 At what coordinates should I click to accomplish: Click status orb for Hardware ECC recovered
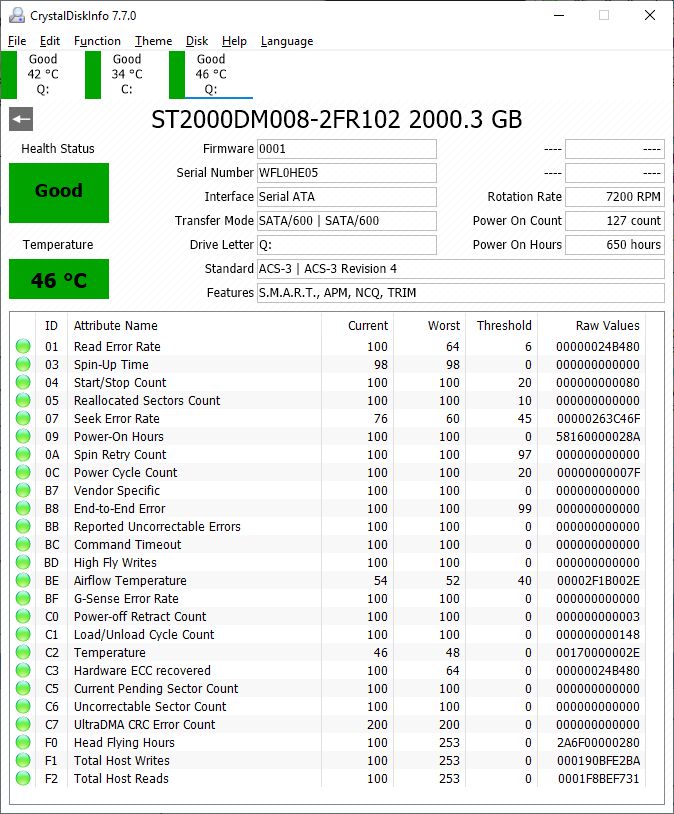click(x=23, y=670)
